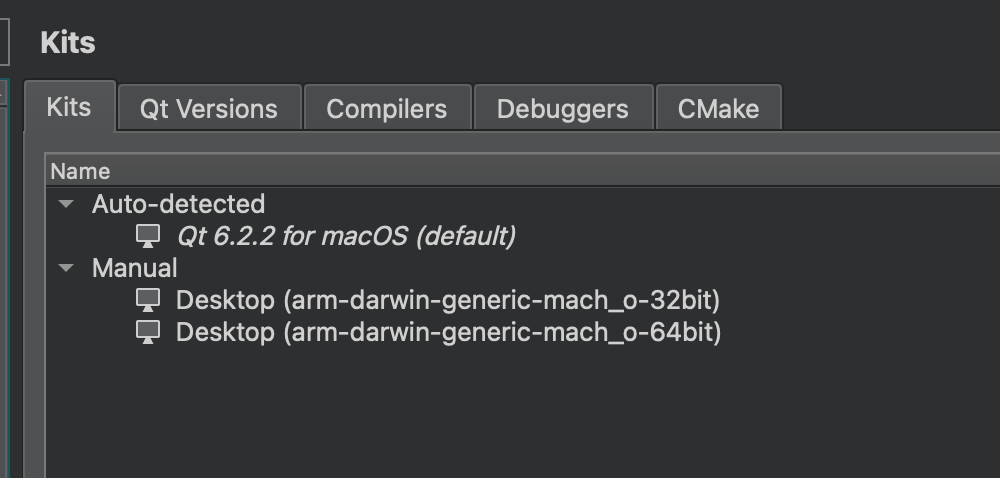The height and width of the screenshot is (478, 1000).
Task: Select Qt 6.2.2 for macOS (default) kit
Action: pyautogui.click(x=346, y=236)
